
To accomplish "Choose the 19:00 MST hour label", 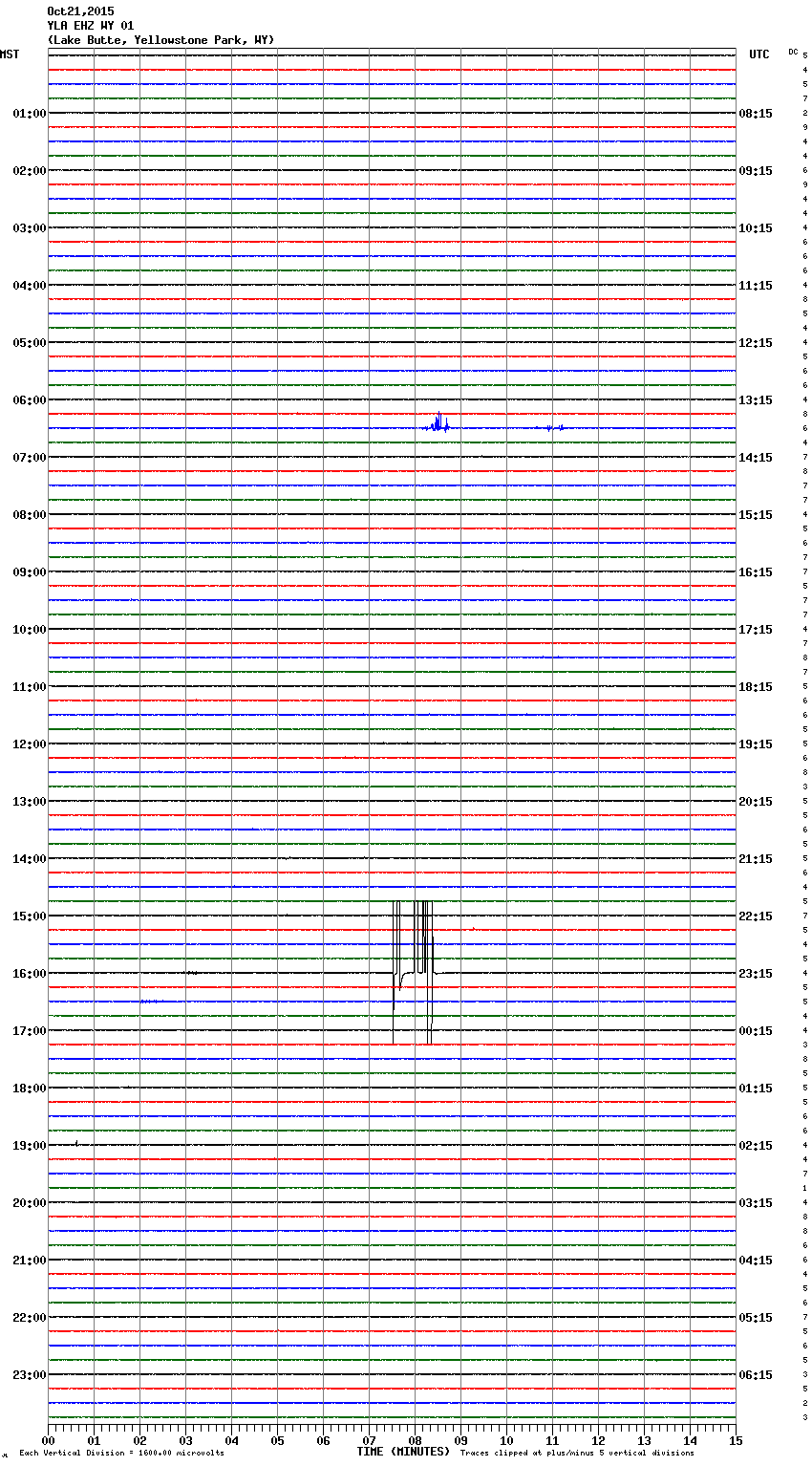I will pyautogui.click(x=30, y=1146).
